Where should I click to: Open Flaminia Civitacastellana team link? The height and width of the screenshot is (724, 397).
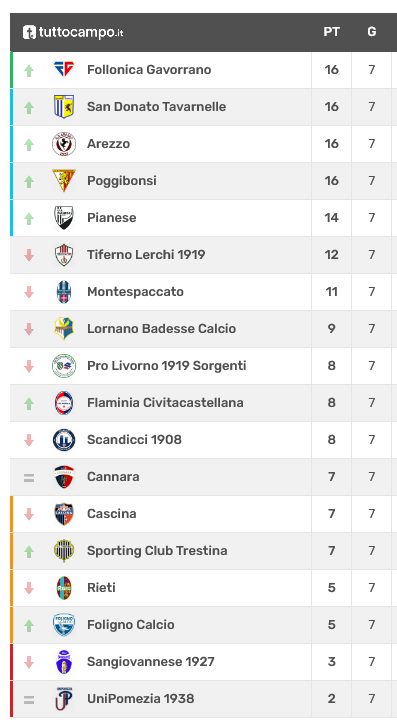coord(165,403)
